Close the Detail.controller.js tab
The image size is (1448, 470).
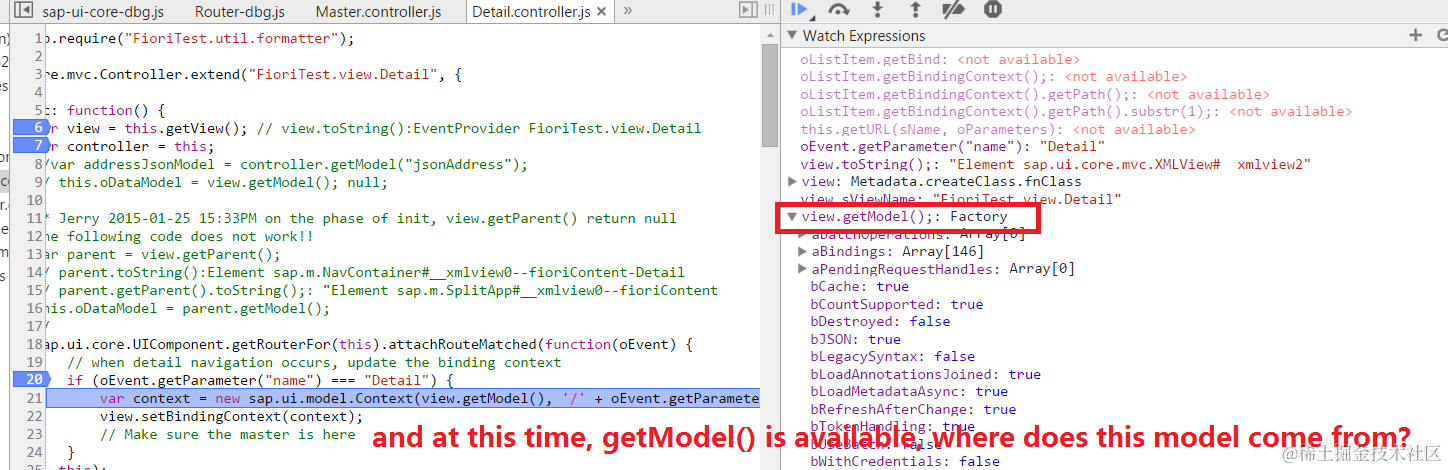599,12
